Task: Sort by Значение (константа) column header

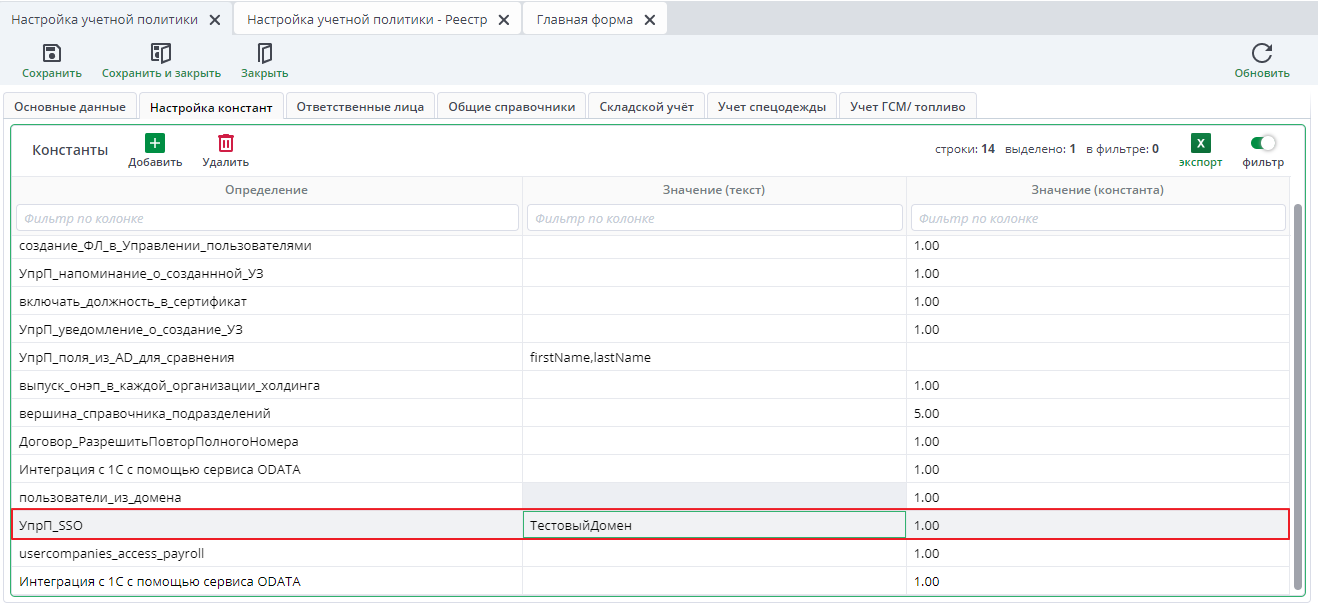Action: [x=1097, y=190]
